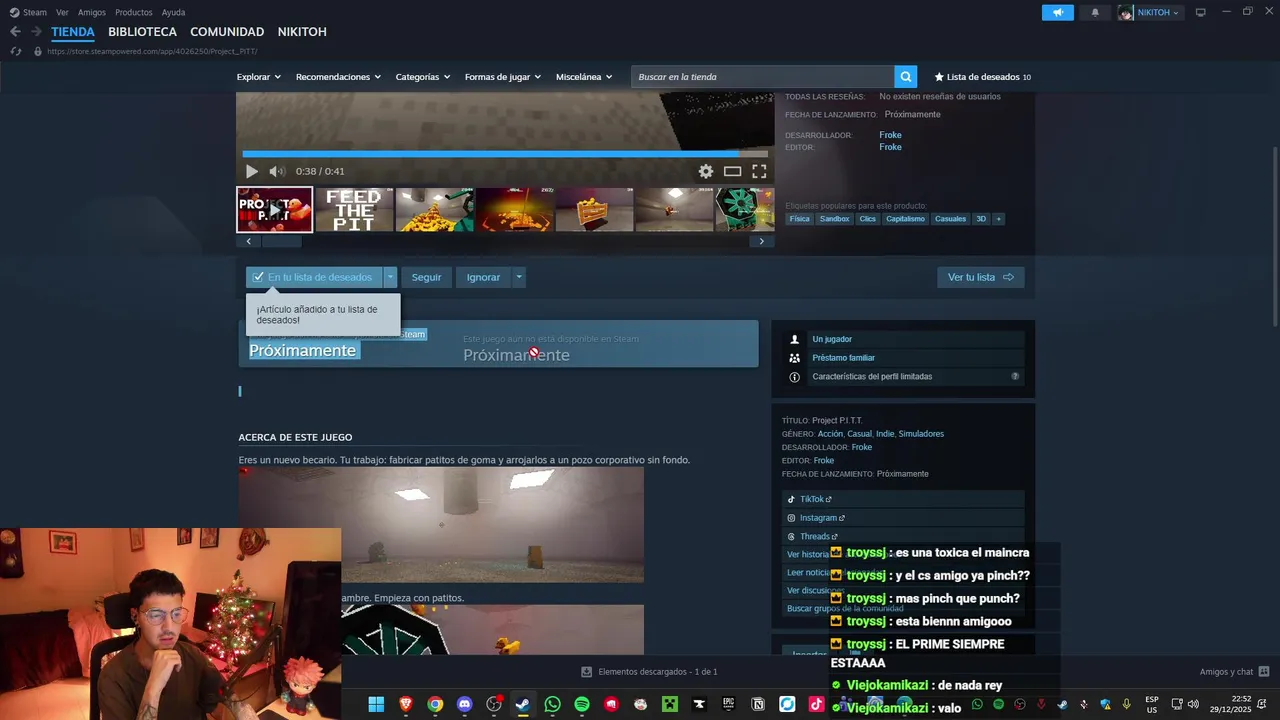Click the Instagram icon in sidebar
Viewport: 1280px width, 720px height.
tap(791, 518)
